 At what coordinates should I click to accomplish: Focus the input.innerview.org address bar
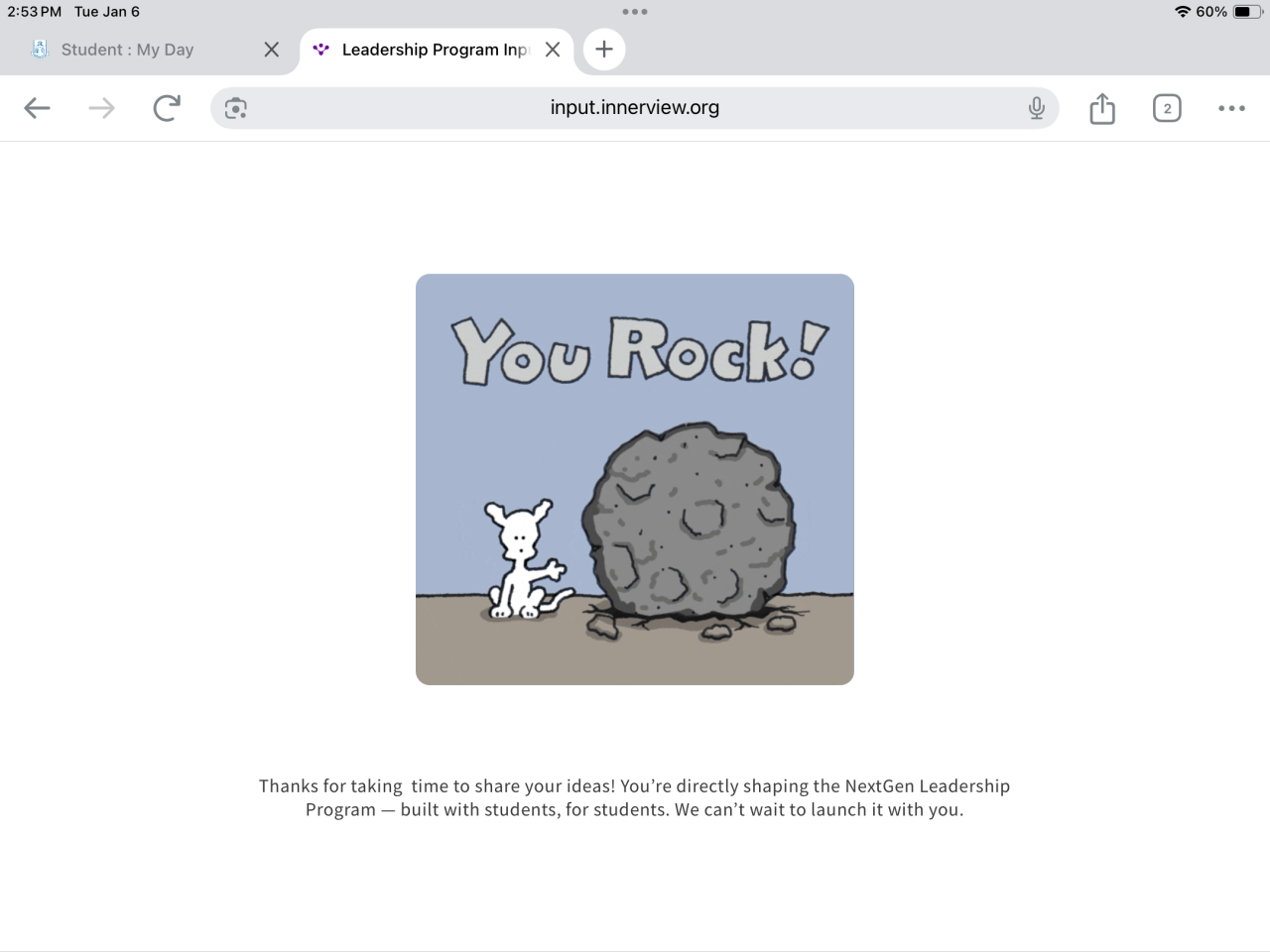pos(635,108)
